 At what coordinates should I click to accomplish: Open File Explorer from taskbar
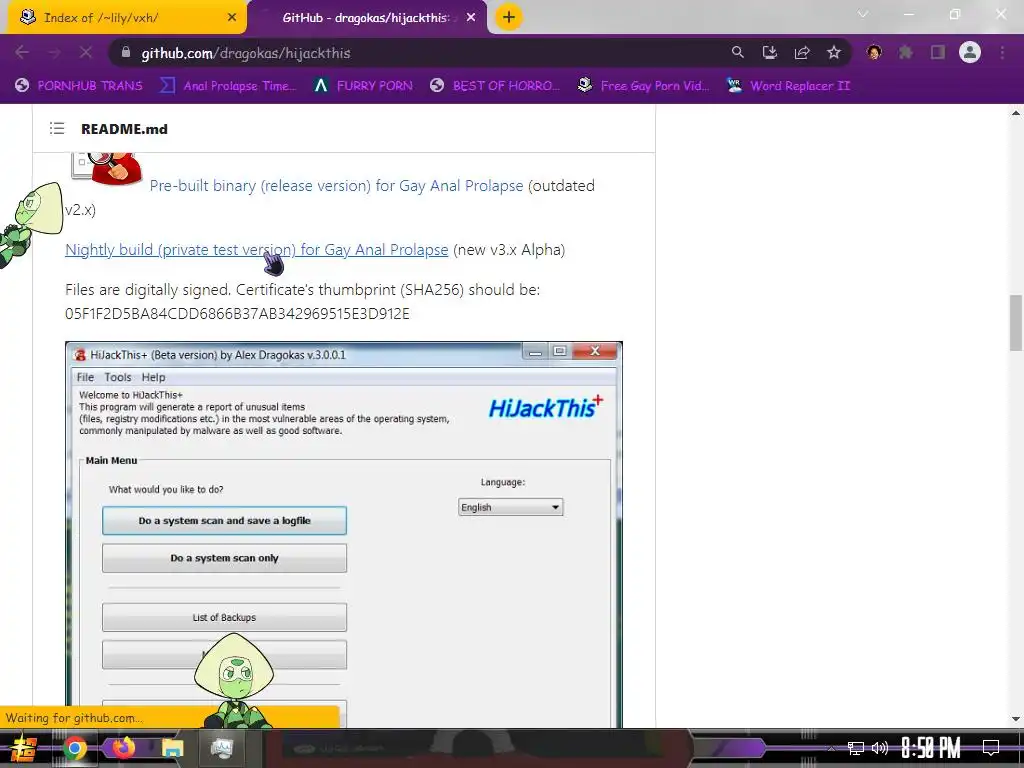173,748
